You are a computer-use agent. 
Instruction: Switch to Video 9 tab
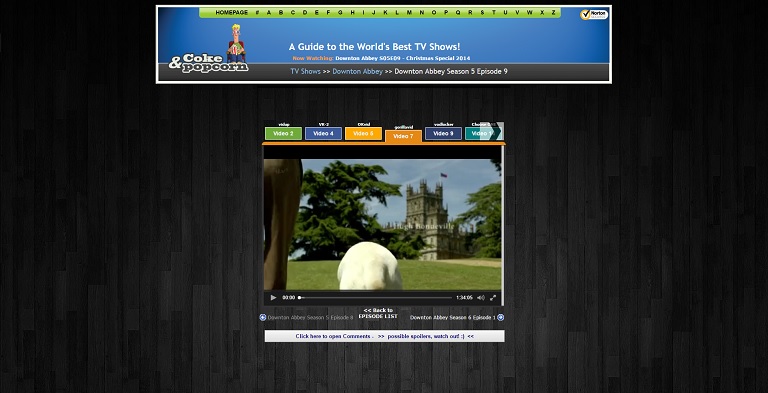pyautogui.click(x=443, y=133)
